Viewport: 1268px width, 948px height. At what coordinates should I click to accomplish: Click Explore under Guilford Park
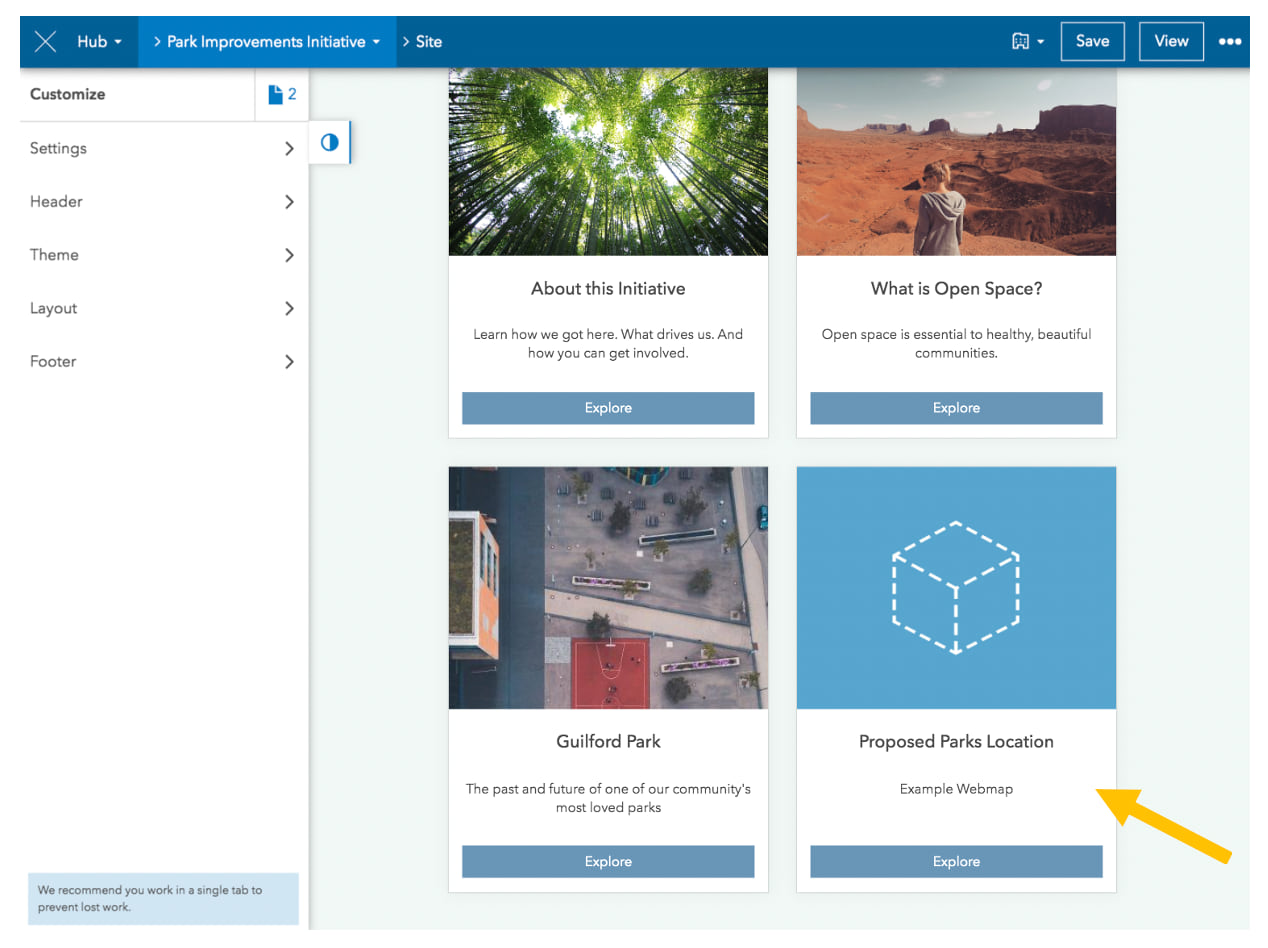tap(608, 861)
